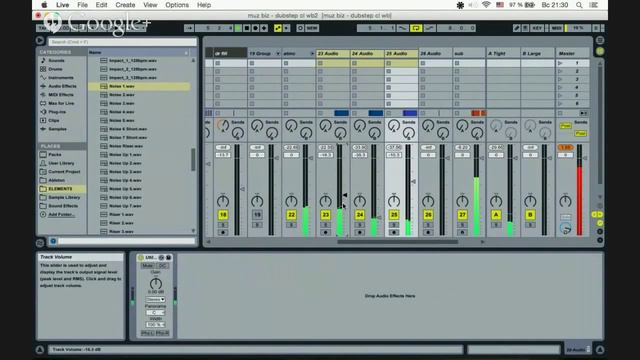Unfold the 19 Group track

[278, 53]
